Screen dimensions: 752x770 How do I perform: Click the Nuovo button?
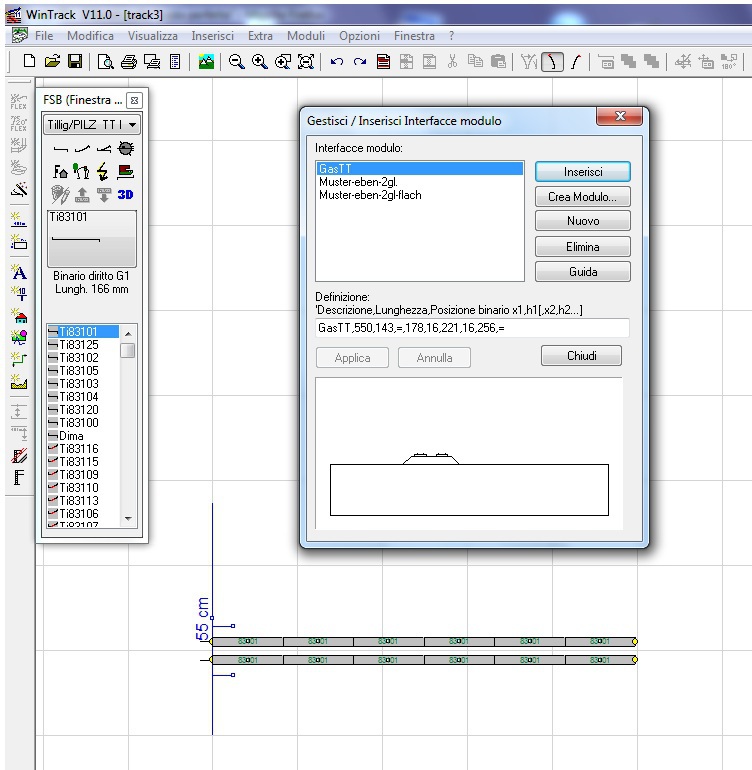coord(583,221)
